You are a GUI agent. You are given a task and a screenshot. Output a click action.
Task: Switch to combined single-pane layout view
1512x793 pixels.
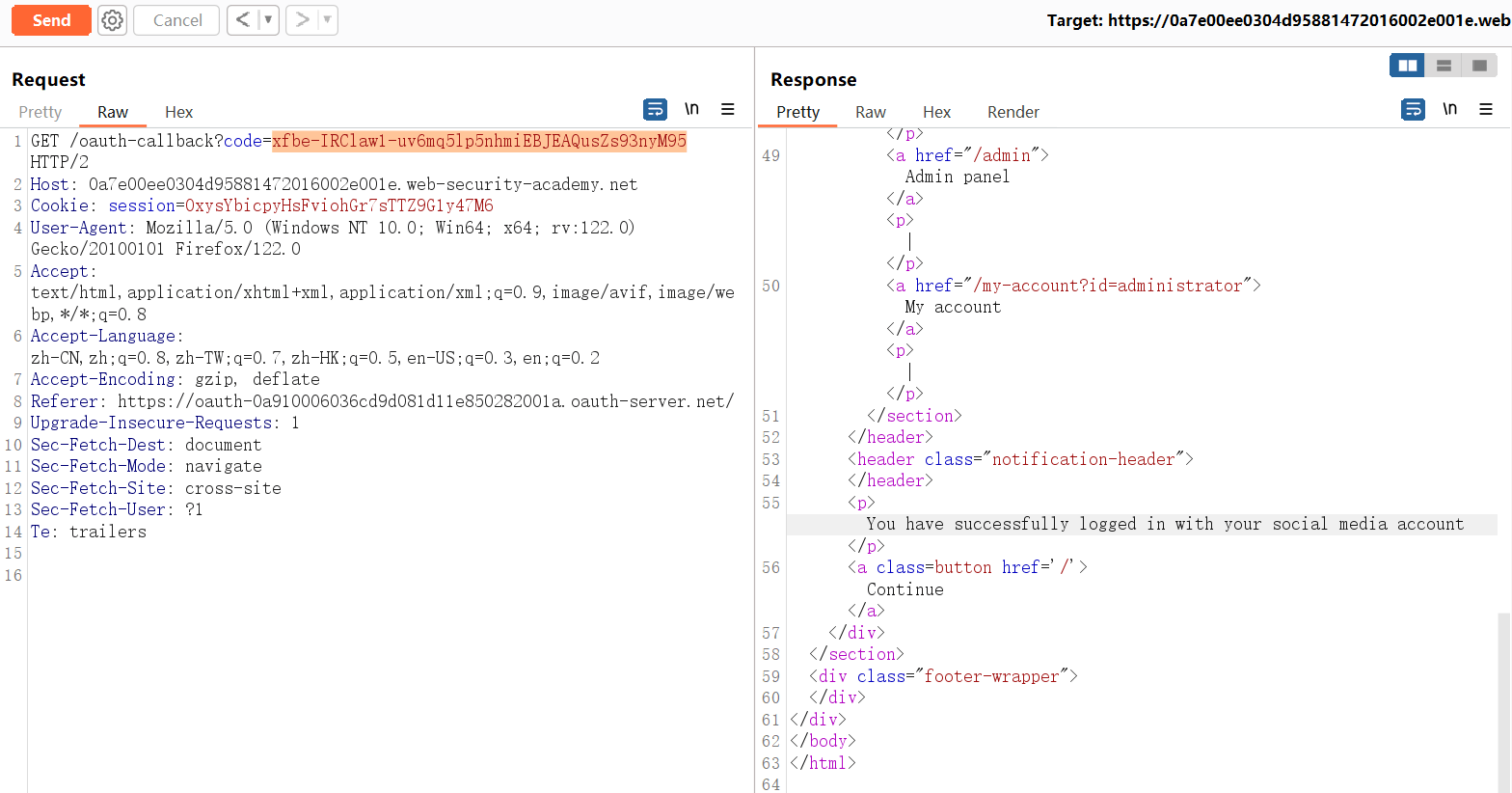pyautogui.click(x=1479, y=66)
